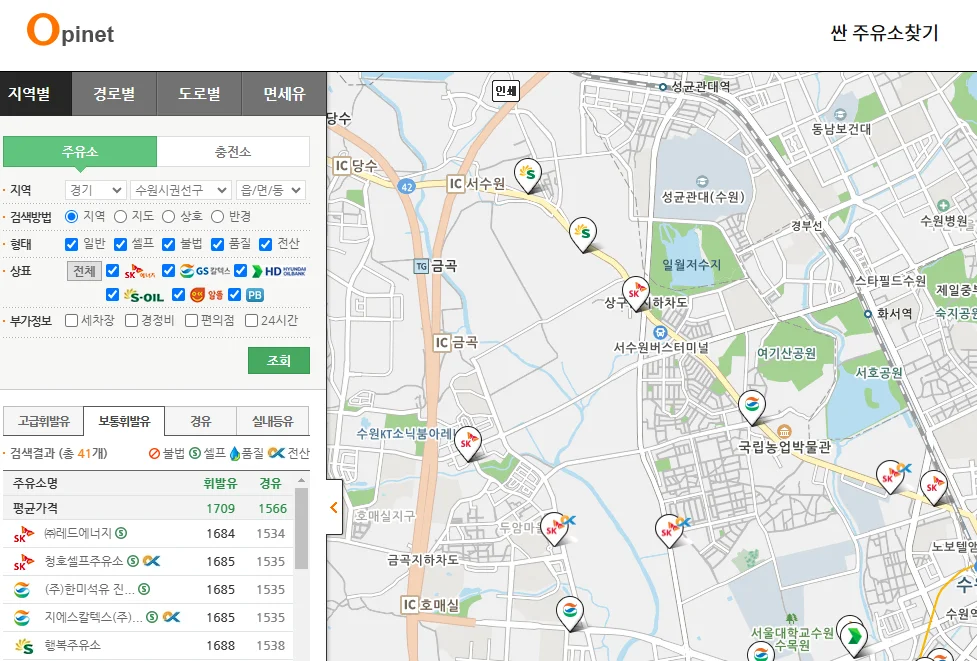
Task: Open the (주)한미석유 list entry
Action: point(148,589)
